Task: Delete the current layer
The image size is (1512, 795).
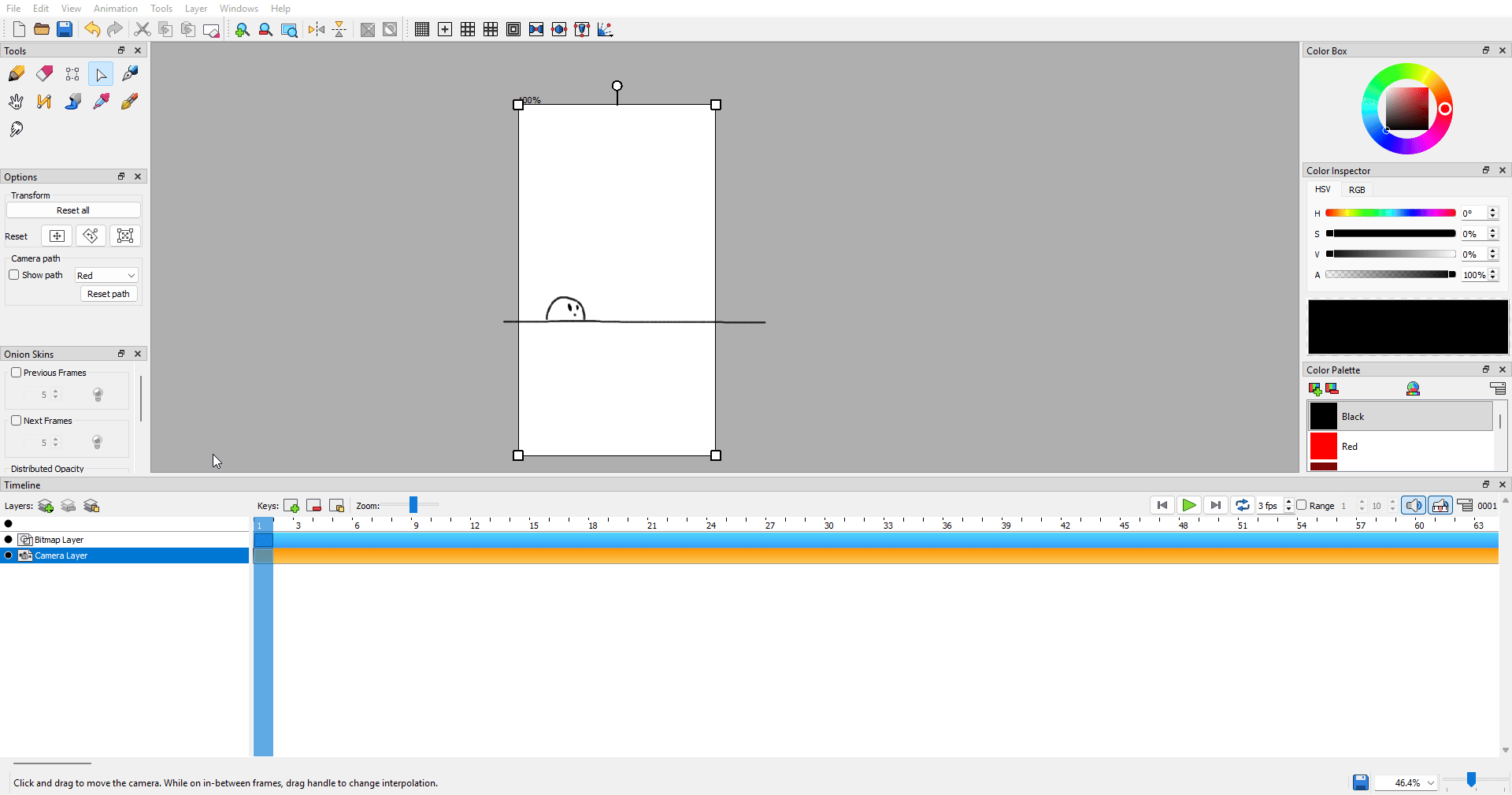Action: tap(69, 506)
